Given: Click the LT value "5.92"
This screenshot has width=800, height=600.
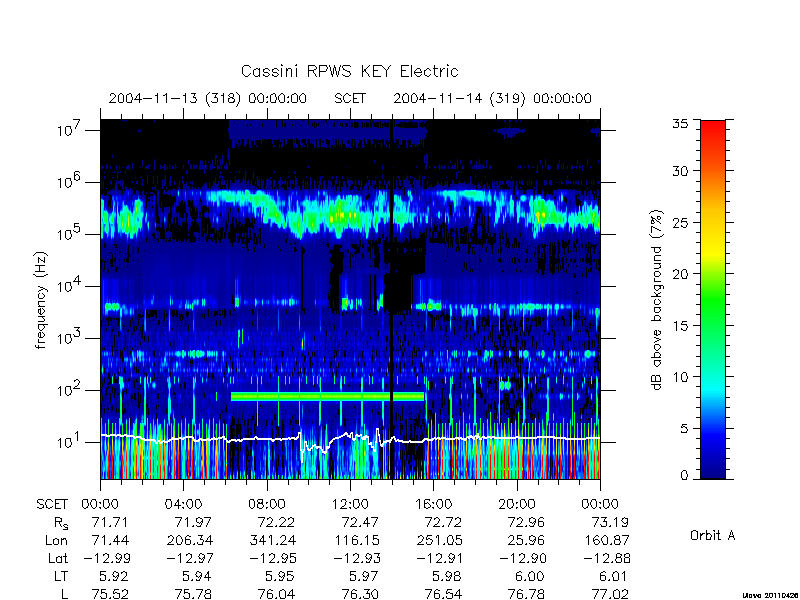Looking at the screenshot, I should click(114, 577).
